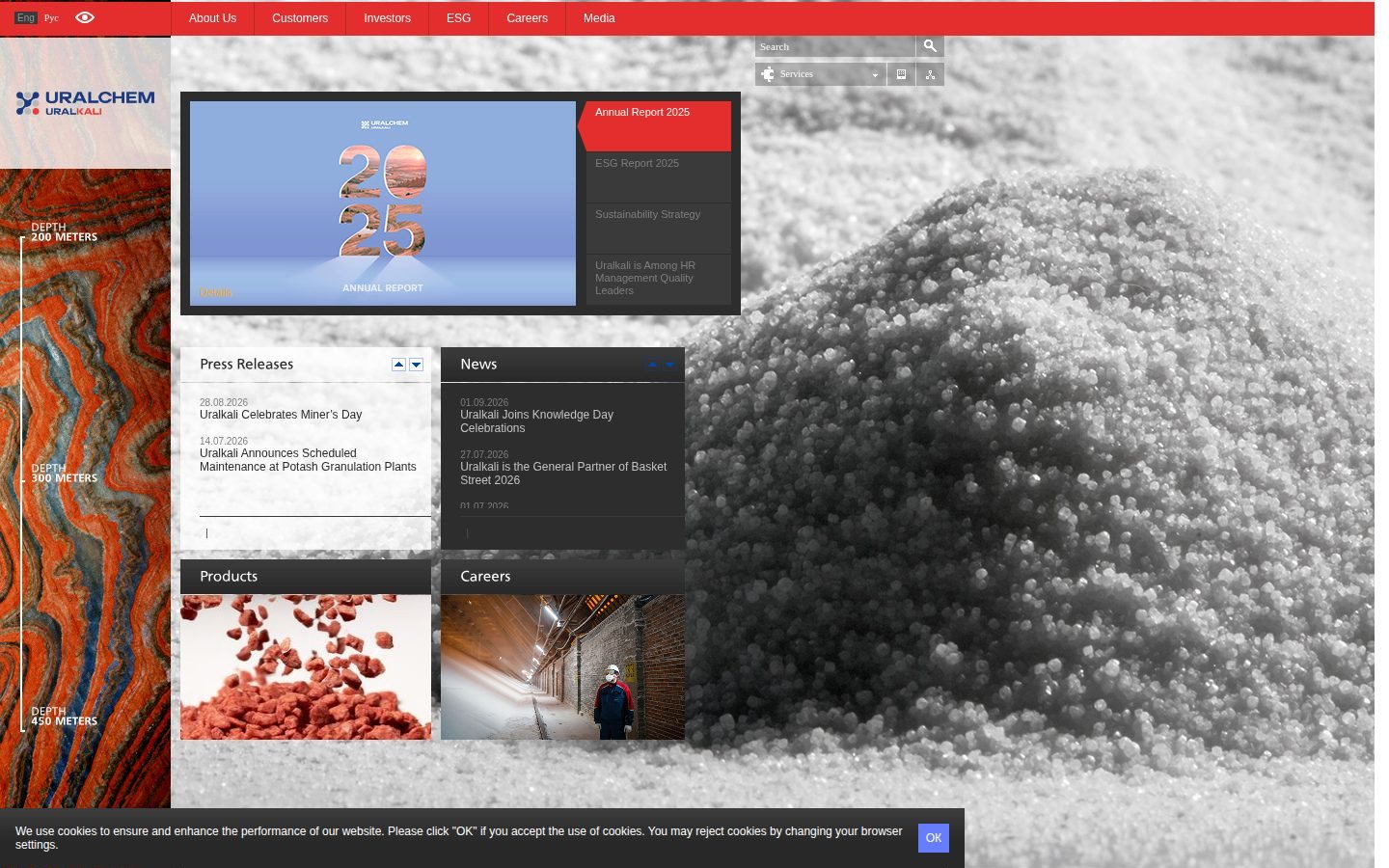Click the Depth 200 Meters marker
The width and height of the screenshot is (1389, 868).
(x=64, y=232)
